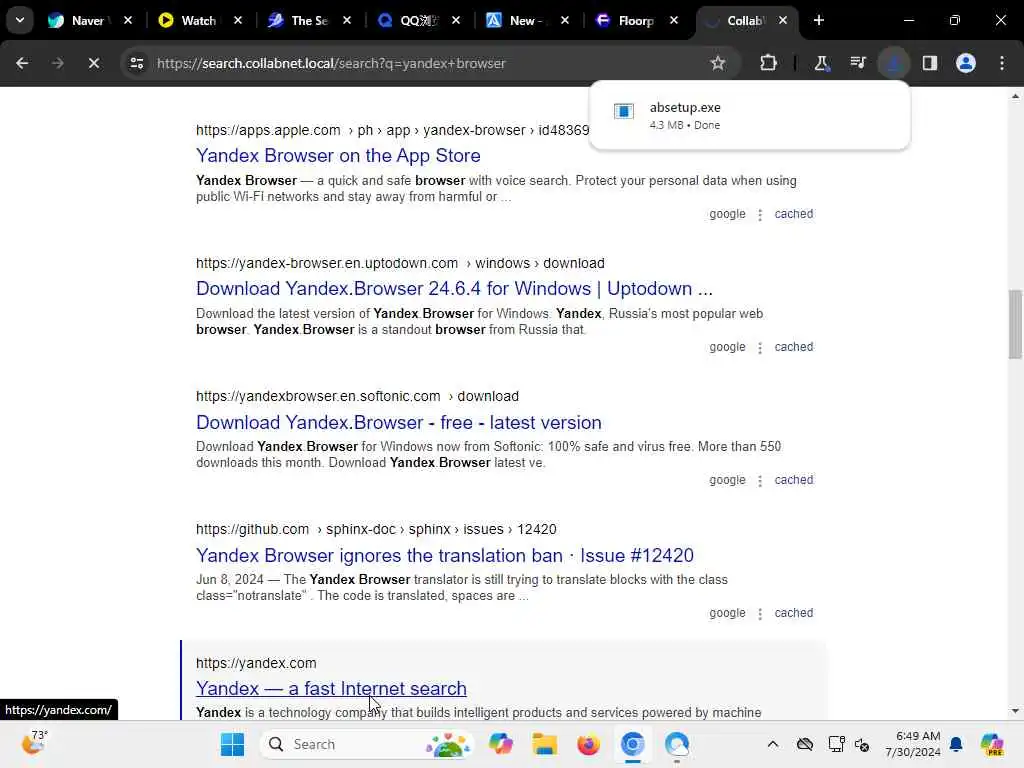Image resolution: width=1024 pixels, height=768 pixels.
Task: Expand options dots beside App Store google label
Action: [x=760, y=215]
